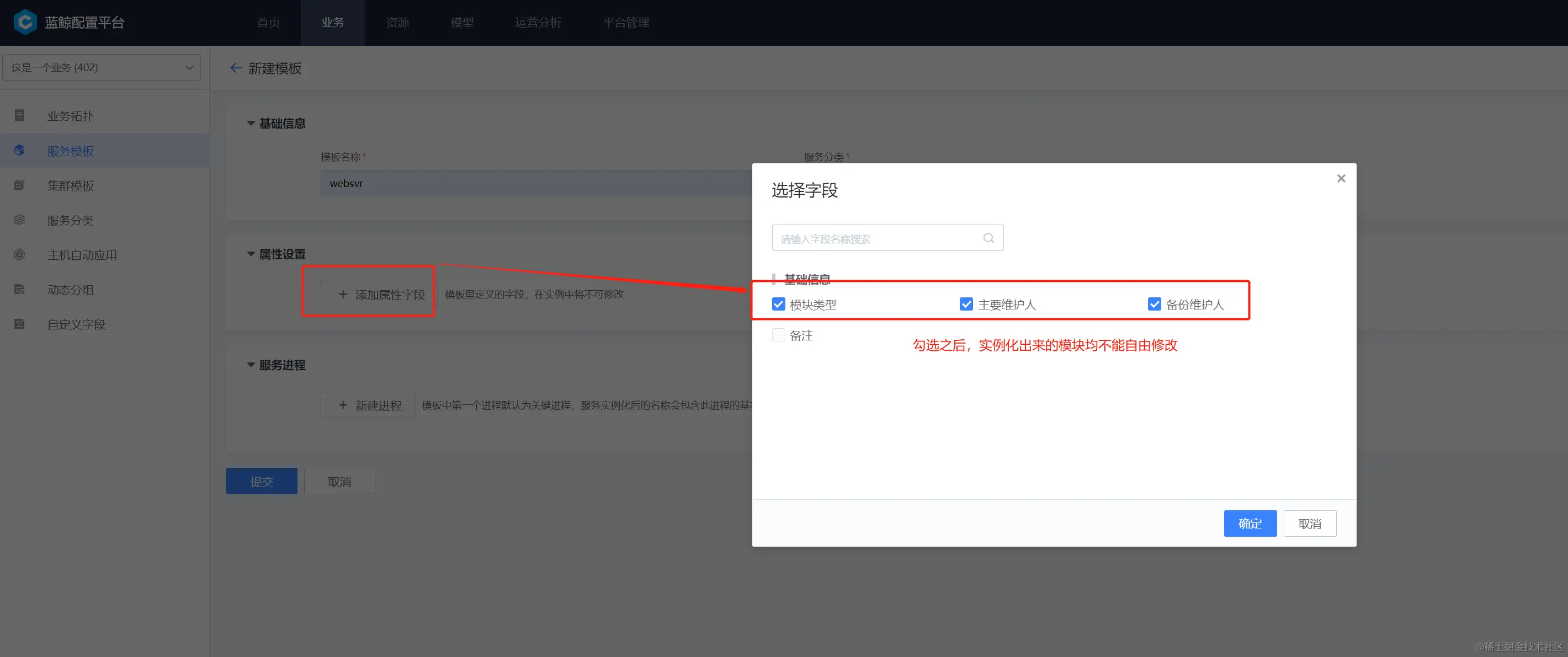Viewport: 1568px width, 657px height.
Task: Select 服务模板 in the sidebar
Action: [105, 150]
